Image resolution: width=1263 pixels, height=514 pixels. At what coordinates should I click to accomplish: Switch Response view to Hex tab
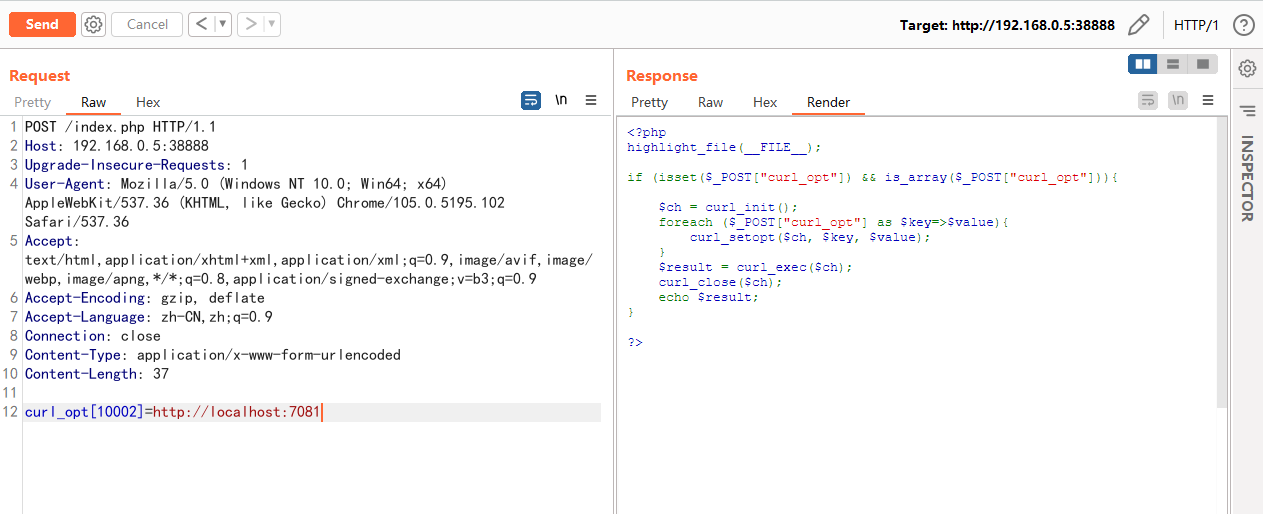765,102
